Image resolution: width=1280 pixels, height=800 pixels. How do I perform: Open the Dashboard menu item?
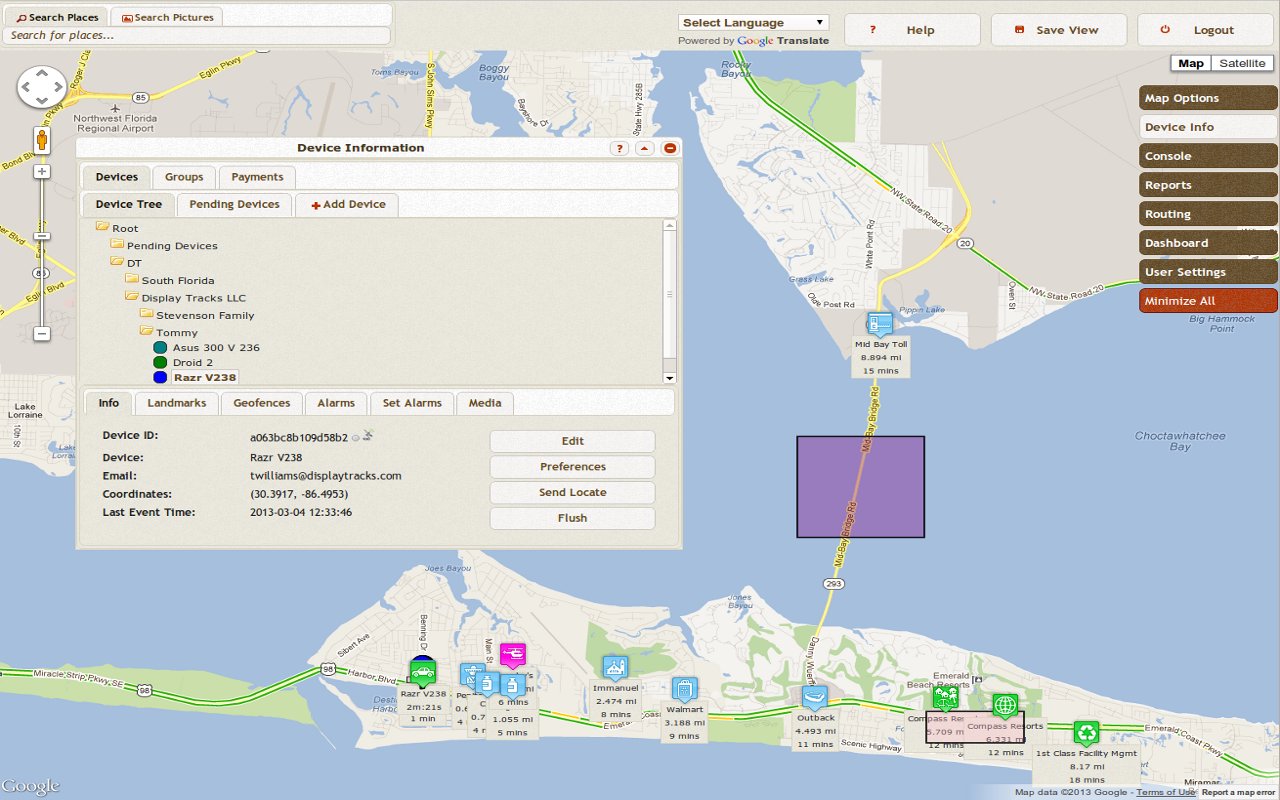(1208, 243)
